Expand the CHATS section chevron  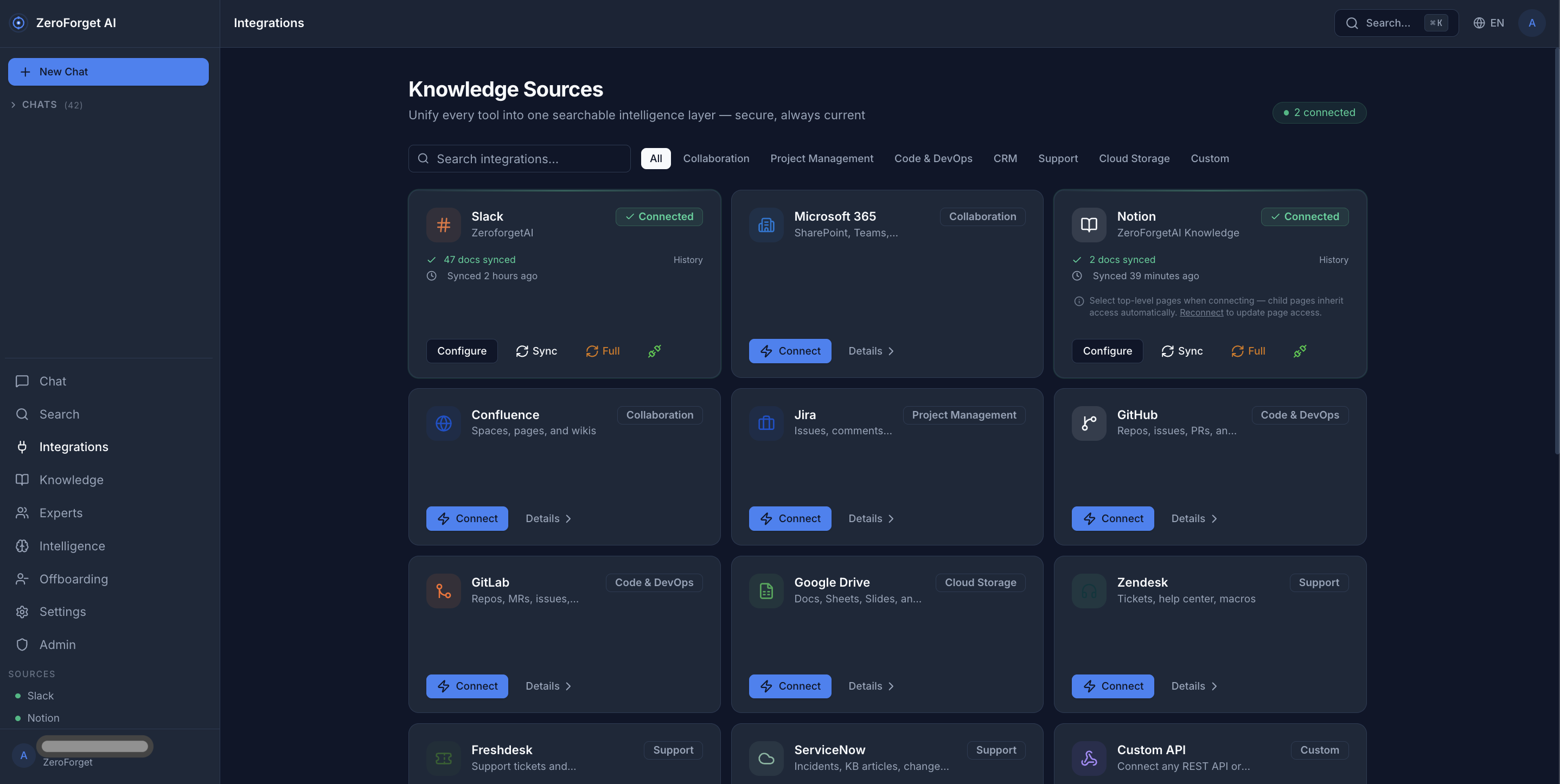(x=14, y=105)
